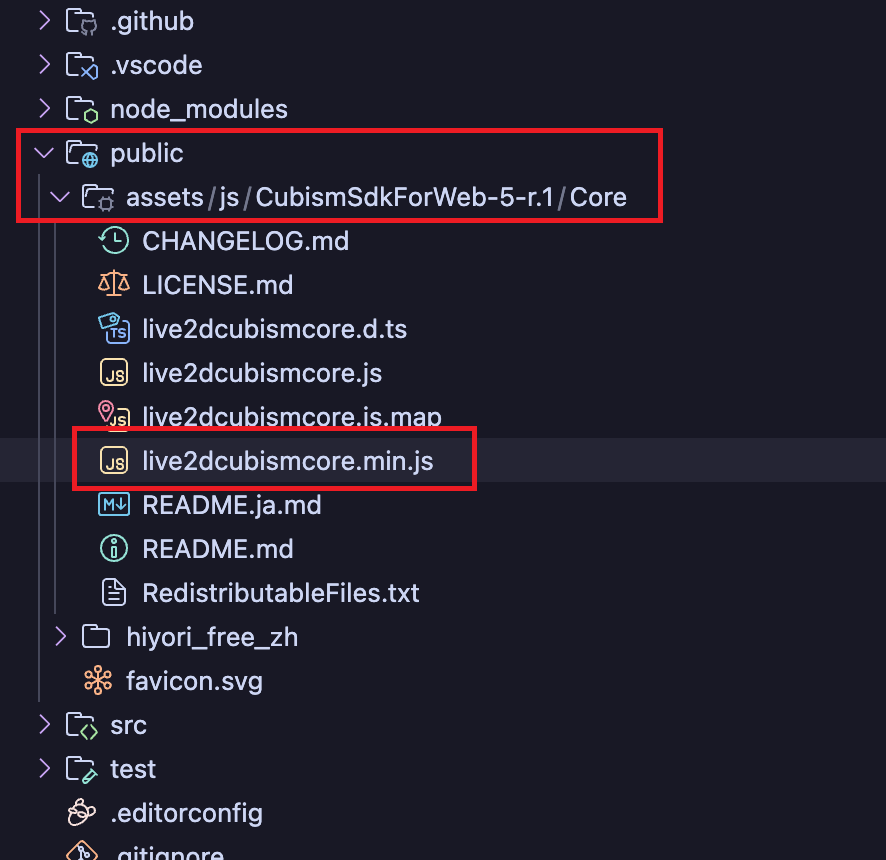Open live2dcubismcore.min.js file

pos(288,461)
